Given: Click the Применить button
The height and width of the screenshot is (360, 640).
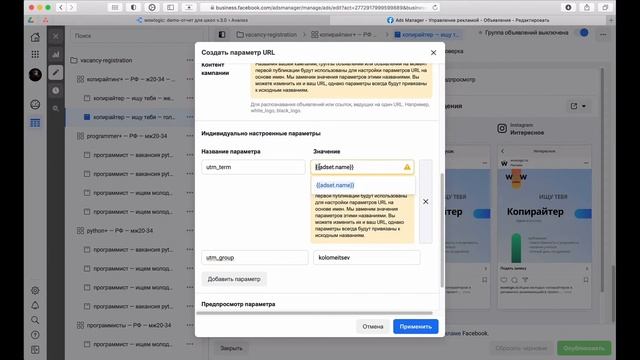Looking at the screenshot, I should [416, 327].
